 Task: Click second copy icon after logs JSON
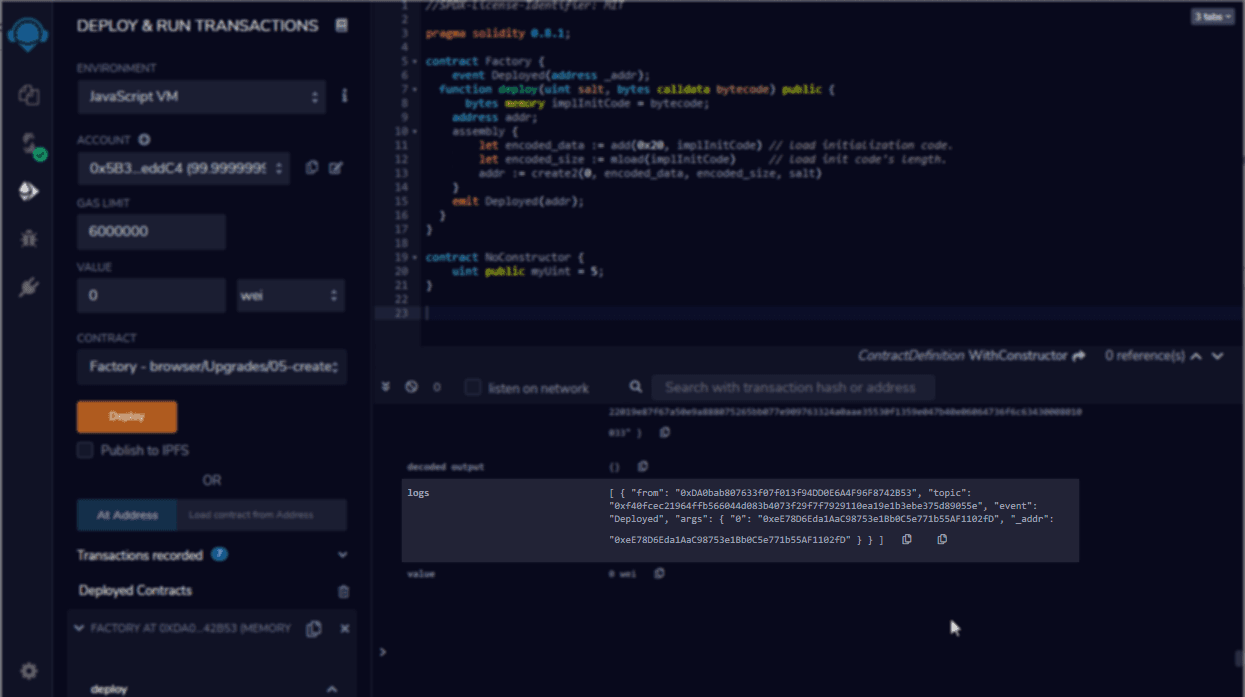[x=942, y=540]
